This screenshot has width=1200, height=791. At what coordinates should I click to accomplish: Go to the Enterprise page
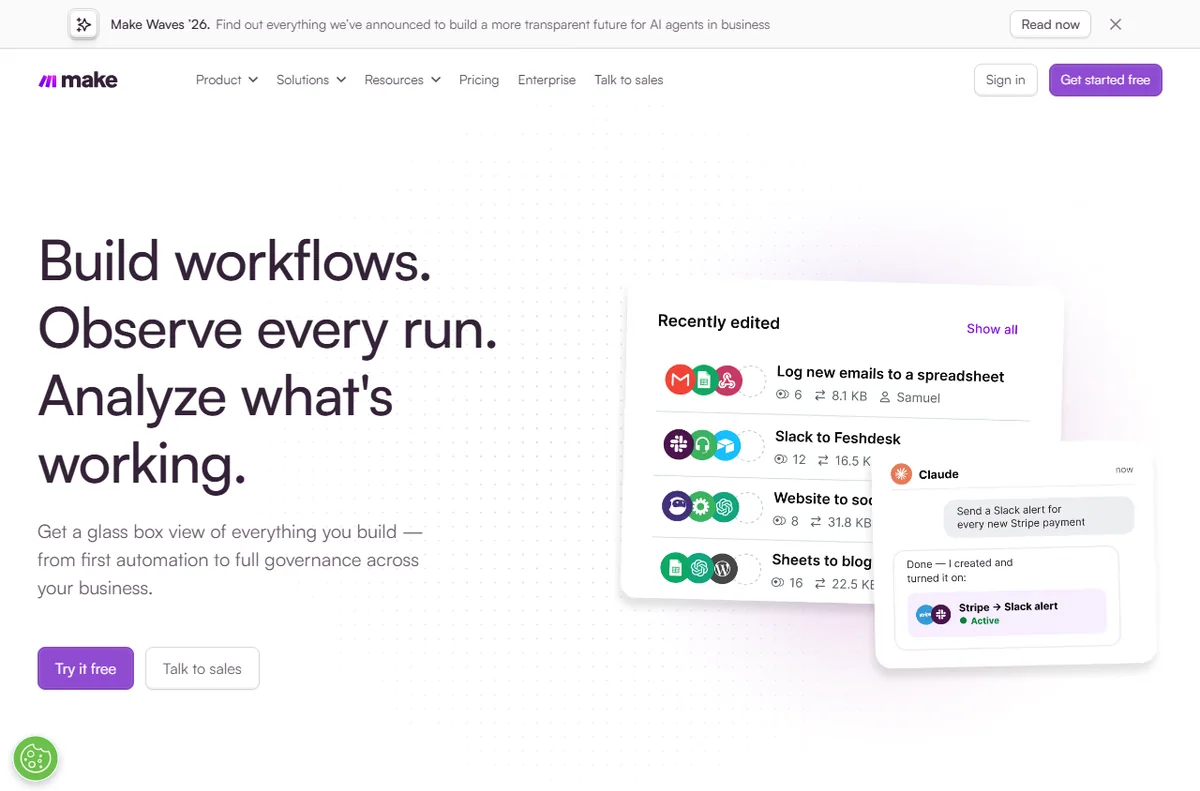547,80
